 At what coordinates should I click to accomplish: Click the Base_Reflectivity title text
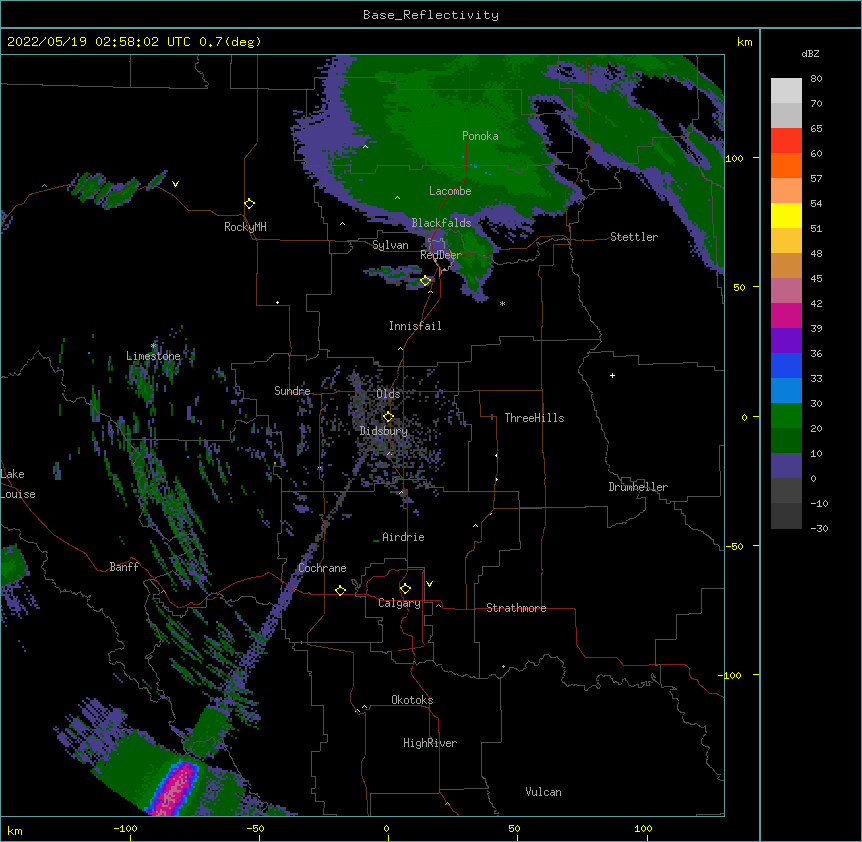click(431, 15)
